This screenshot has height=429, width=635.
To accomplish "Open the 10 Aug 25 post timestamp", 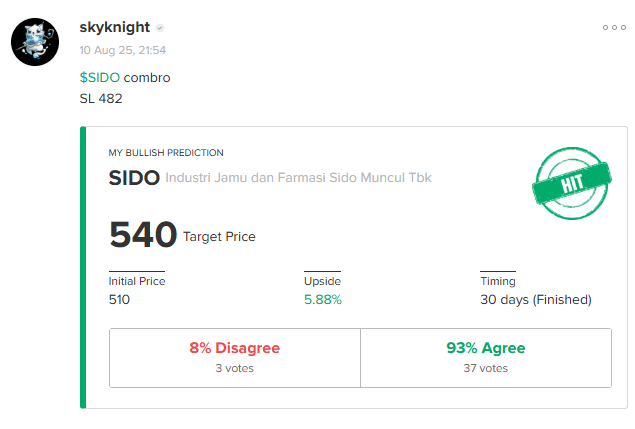I will coord(123,50).
